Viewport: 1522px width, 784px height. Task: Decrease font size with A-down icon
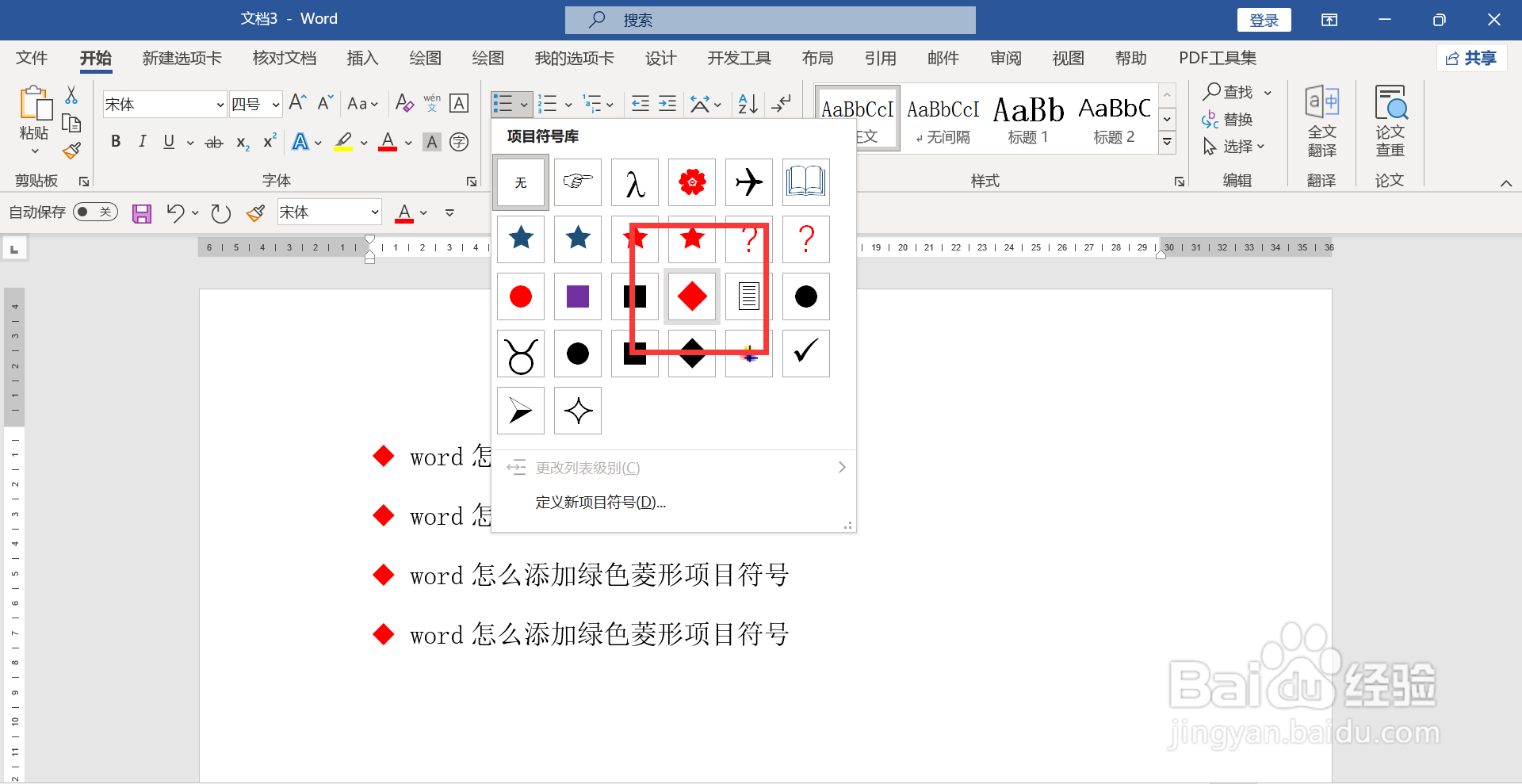coord(325,103)
